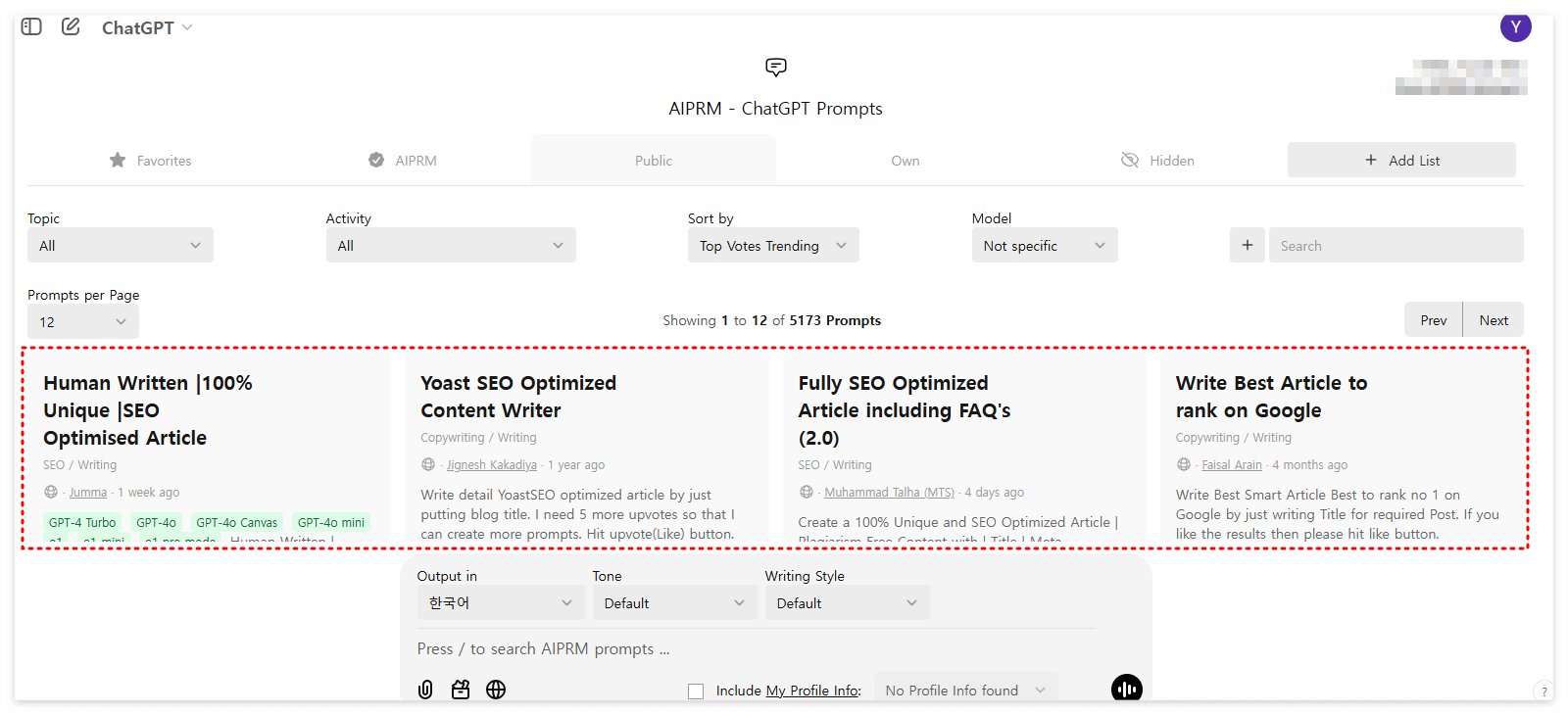
Task: Select the Public tab
Action: pos(654,160)
